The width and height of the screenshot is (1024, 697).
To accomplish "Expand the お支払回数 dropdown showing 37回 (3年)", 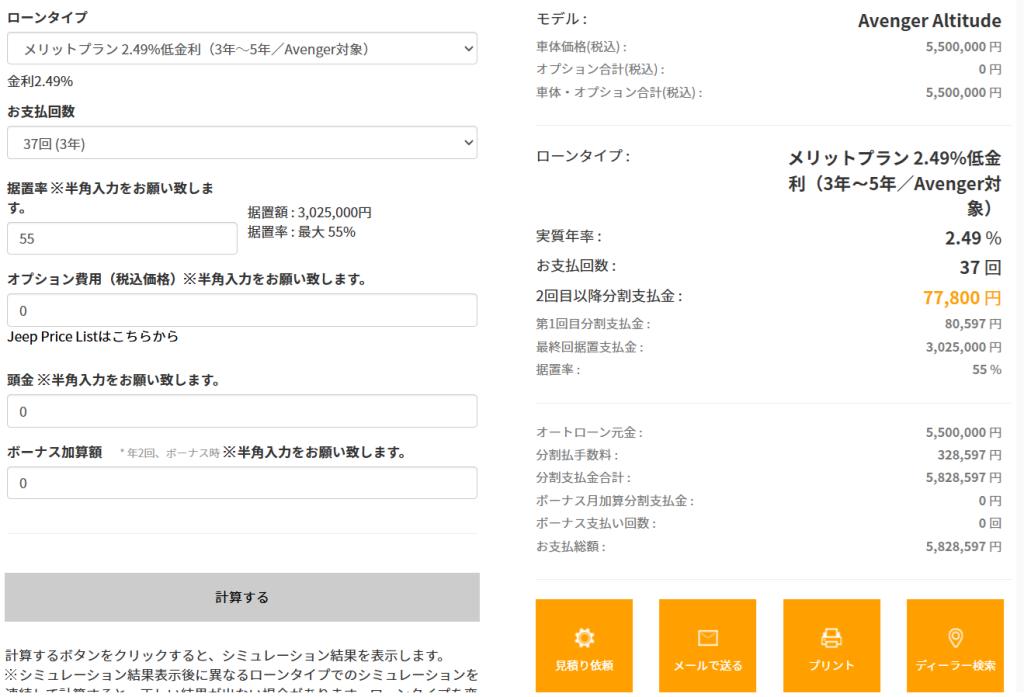I will 241,143.
